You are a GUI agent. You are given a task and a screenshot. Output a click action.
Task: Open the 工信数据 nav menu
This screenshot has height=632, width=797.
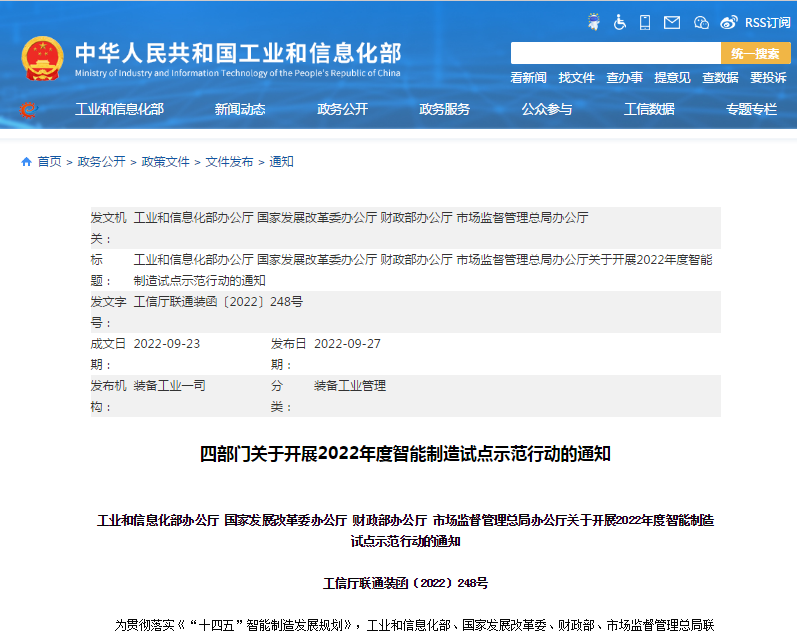tap(649, 109)
